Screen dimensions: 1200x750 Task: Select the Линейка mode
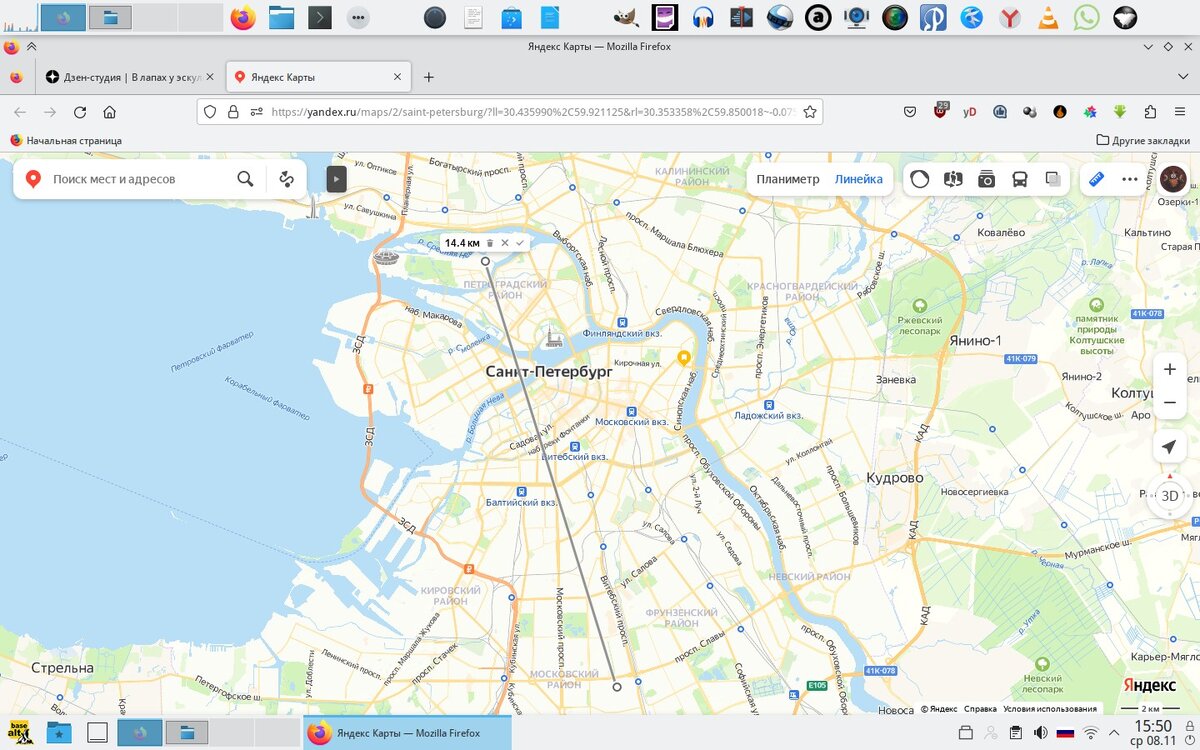pos(859,179)
